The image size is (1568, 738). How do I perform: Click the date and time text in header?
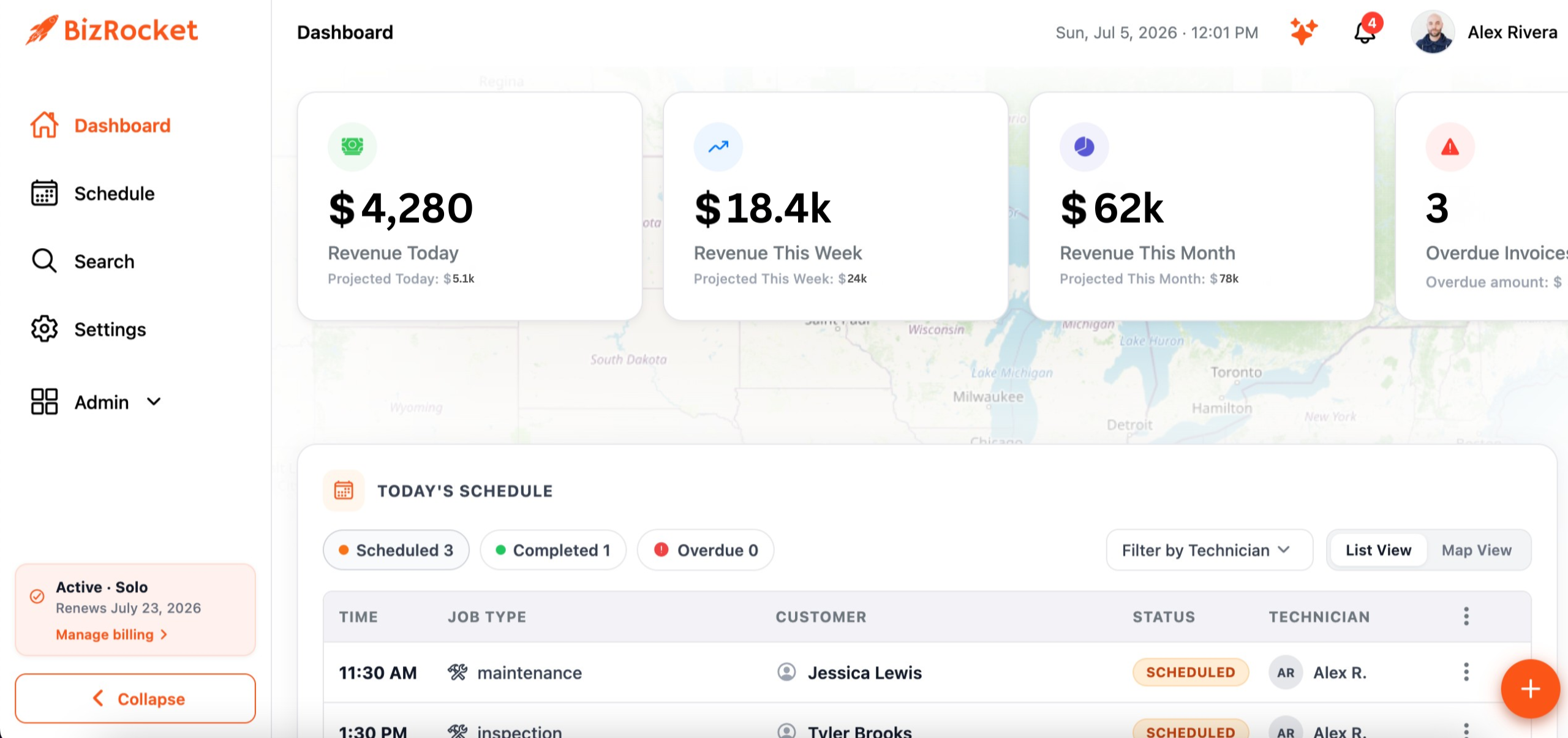[1156, 32]
